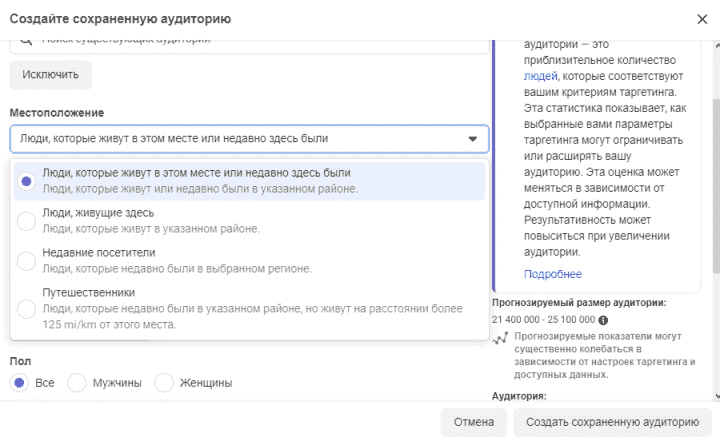Click the audience size info icon
Image resolution: width=720 pixels, height=441 pixels.
(x=603, y=320)
